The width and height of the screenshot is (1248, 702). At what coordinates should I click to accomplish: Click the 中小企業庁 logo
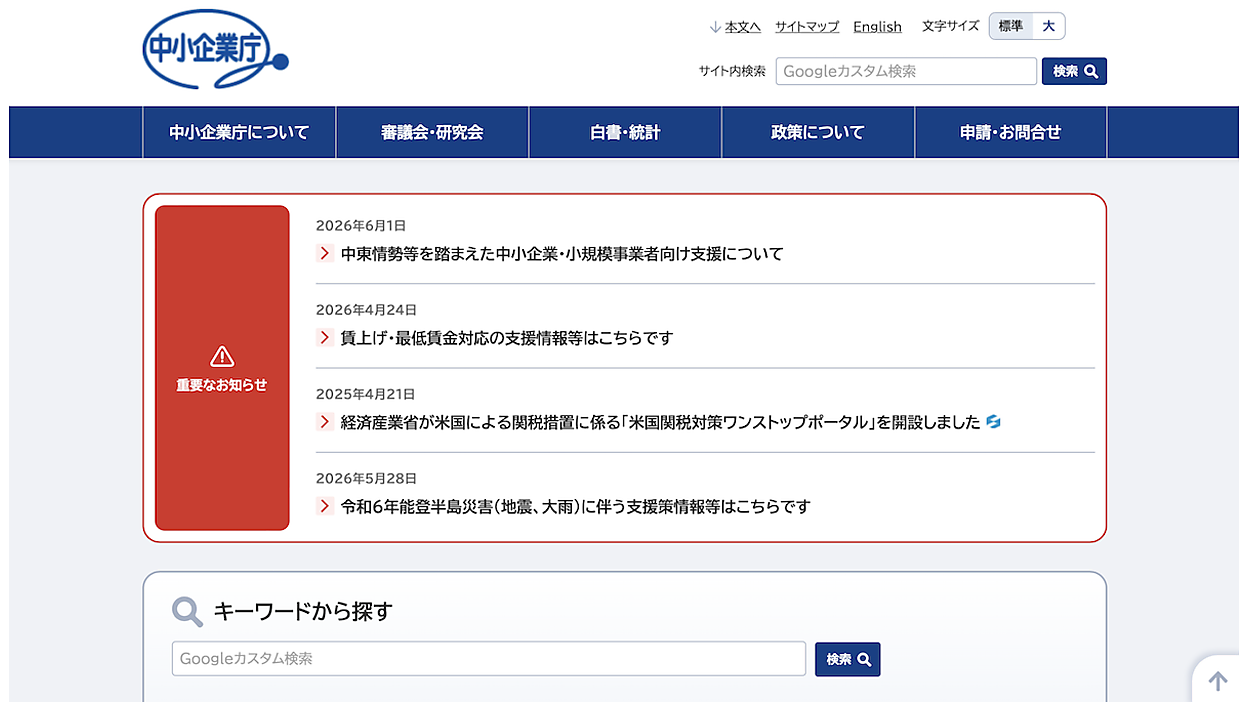[216, 50]
